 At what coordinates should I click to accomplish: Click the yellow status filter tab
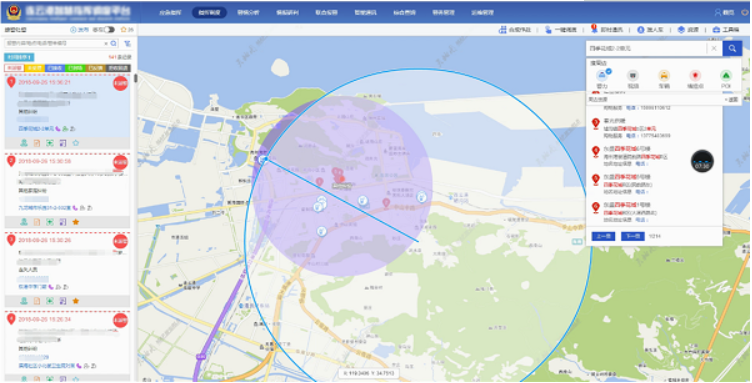coord(35,68)
